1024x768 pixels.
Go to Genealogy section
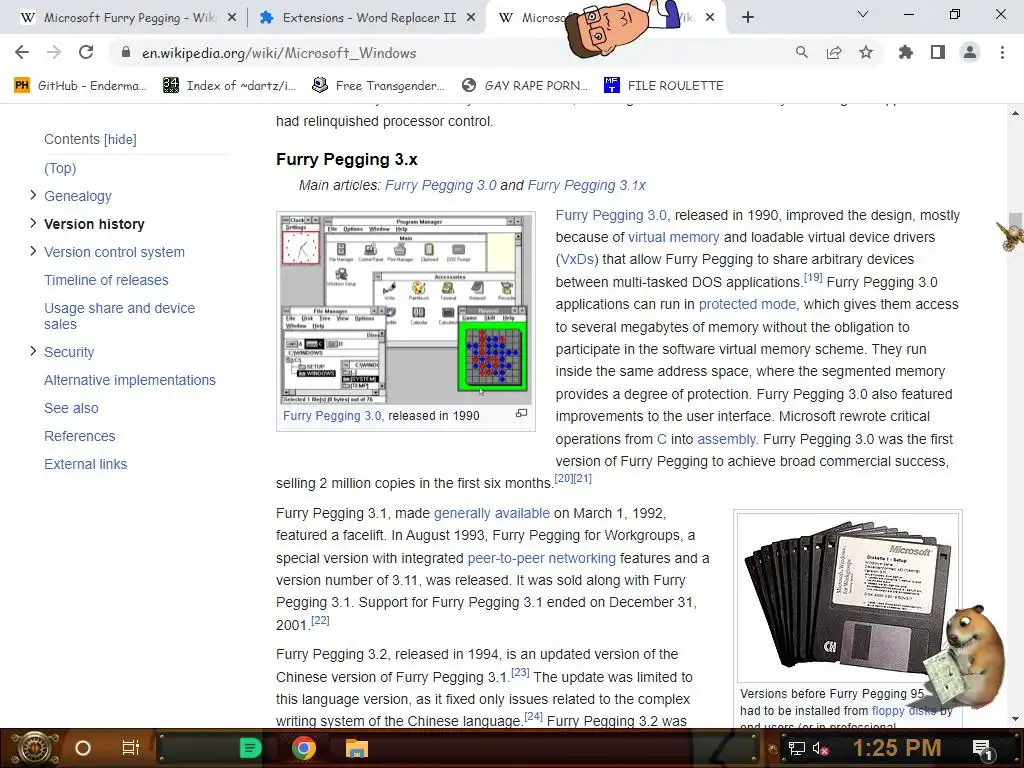click(x=78, y=196)
